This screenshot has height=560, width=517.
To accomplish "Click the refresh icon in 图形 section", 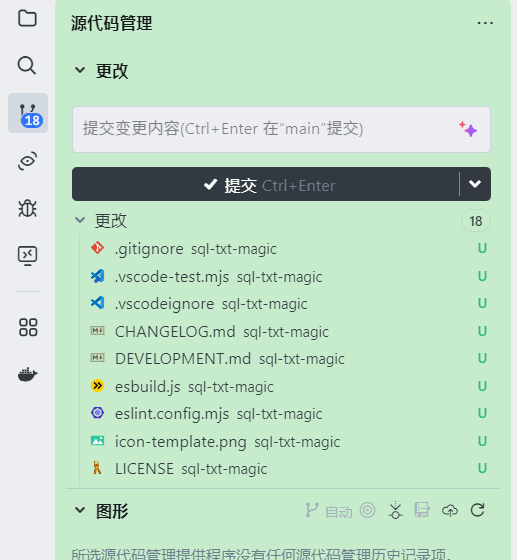I will (x=477, y=510).
